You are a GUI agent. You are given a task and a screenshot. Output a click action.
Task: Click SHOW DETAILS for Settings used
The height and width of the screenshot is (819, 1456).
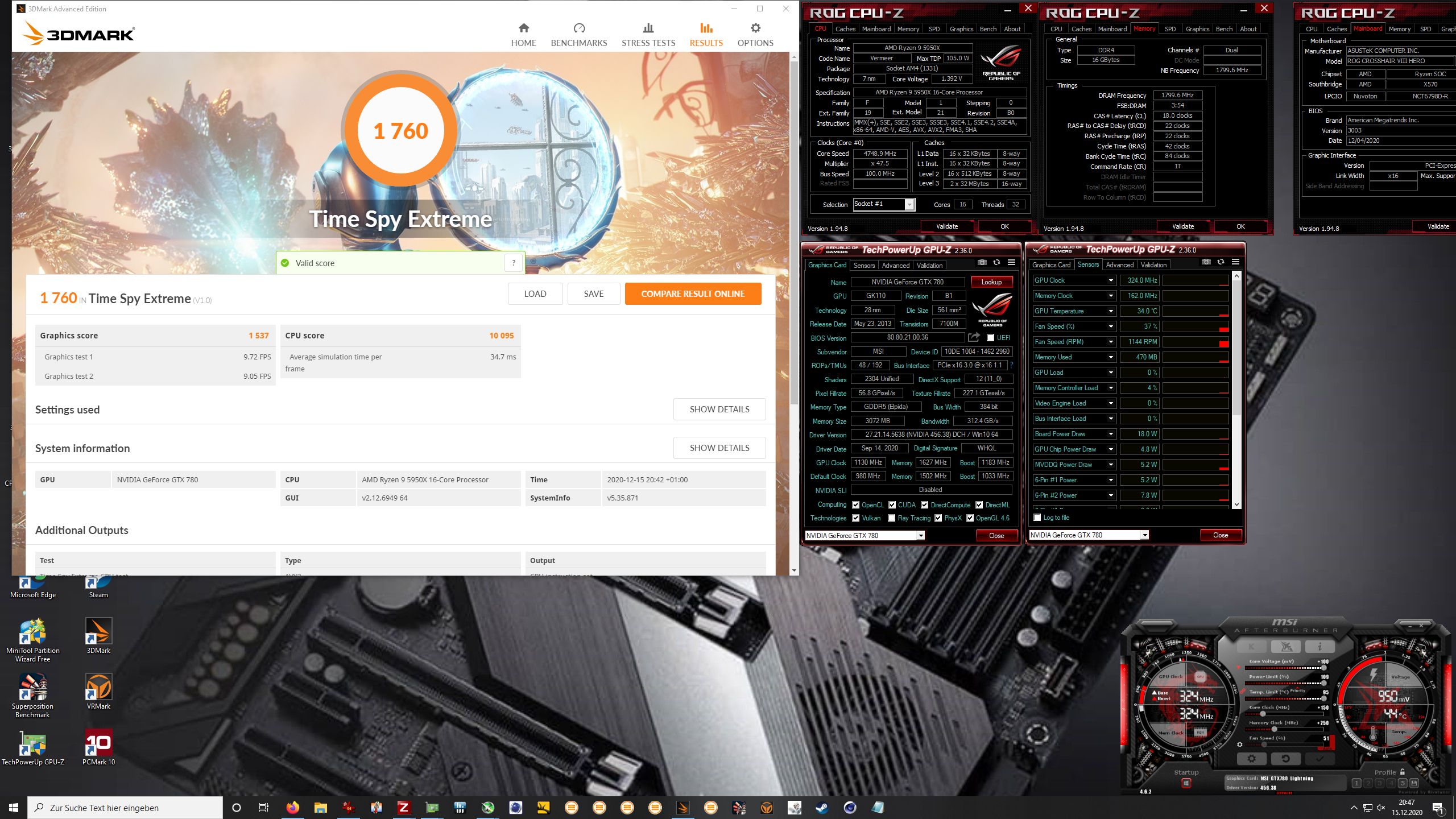tap(719, 409)
